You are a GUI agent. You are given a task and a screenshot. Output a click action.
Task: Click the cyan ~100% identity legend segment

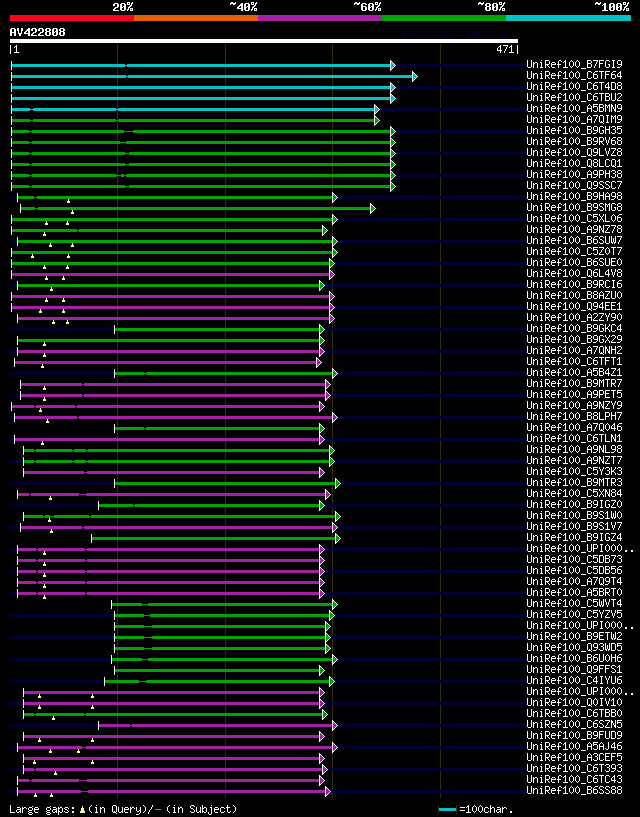pos(569,18)
